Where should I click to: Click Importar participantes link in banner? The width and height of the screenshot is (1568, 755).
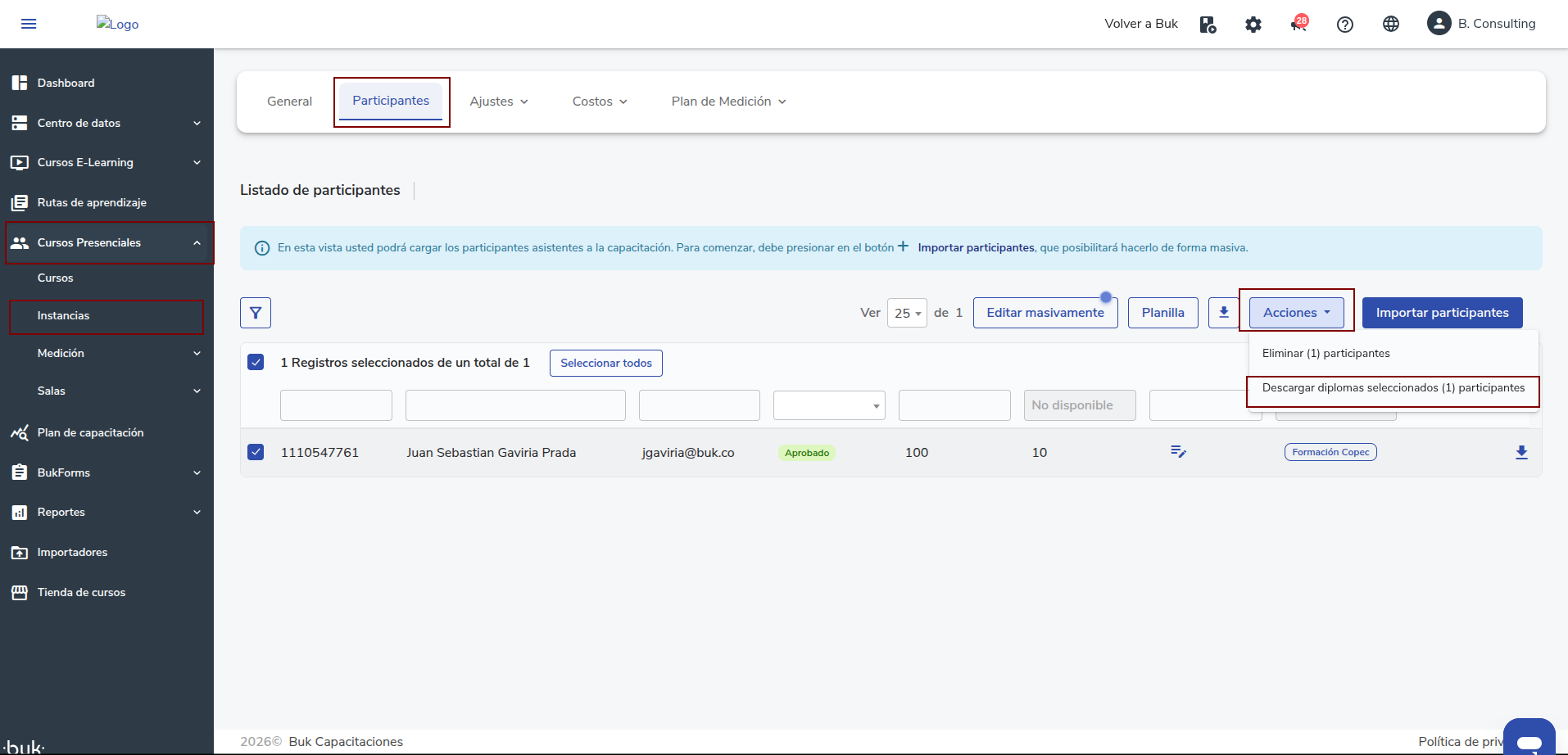click(976, 248)
